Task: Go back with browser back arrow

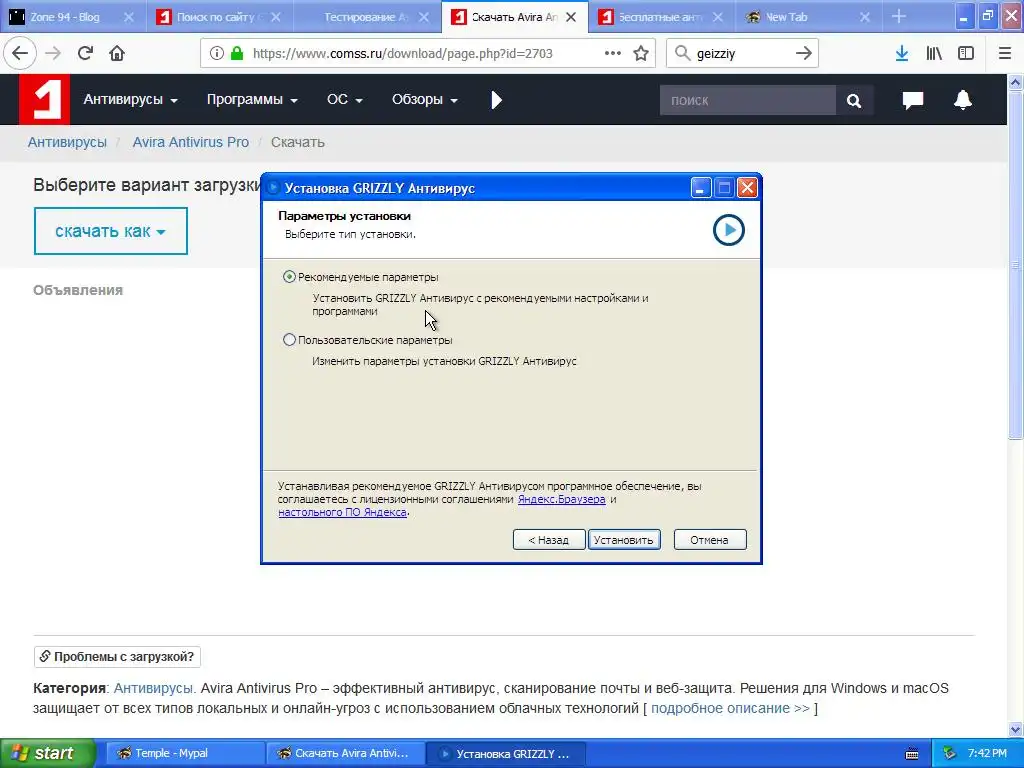Action: (x=20, y=53)
